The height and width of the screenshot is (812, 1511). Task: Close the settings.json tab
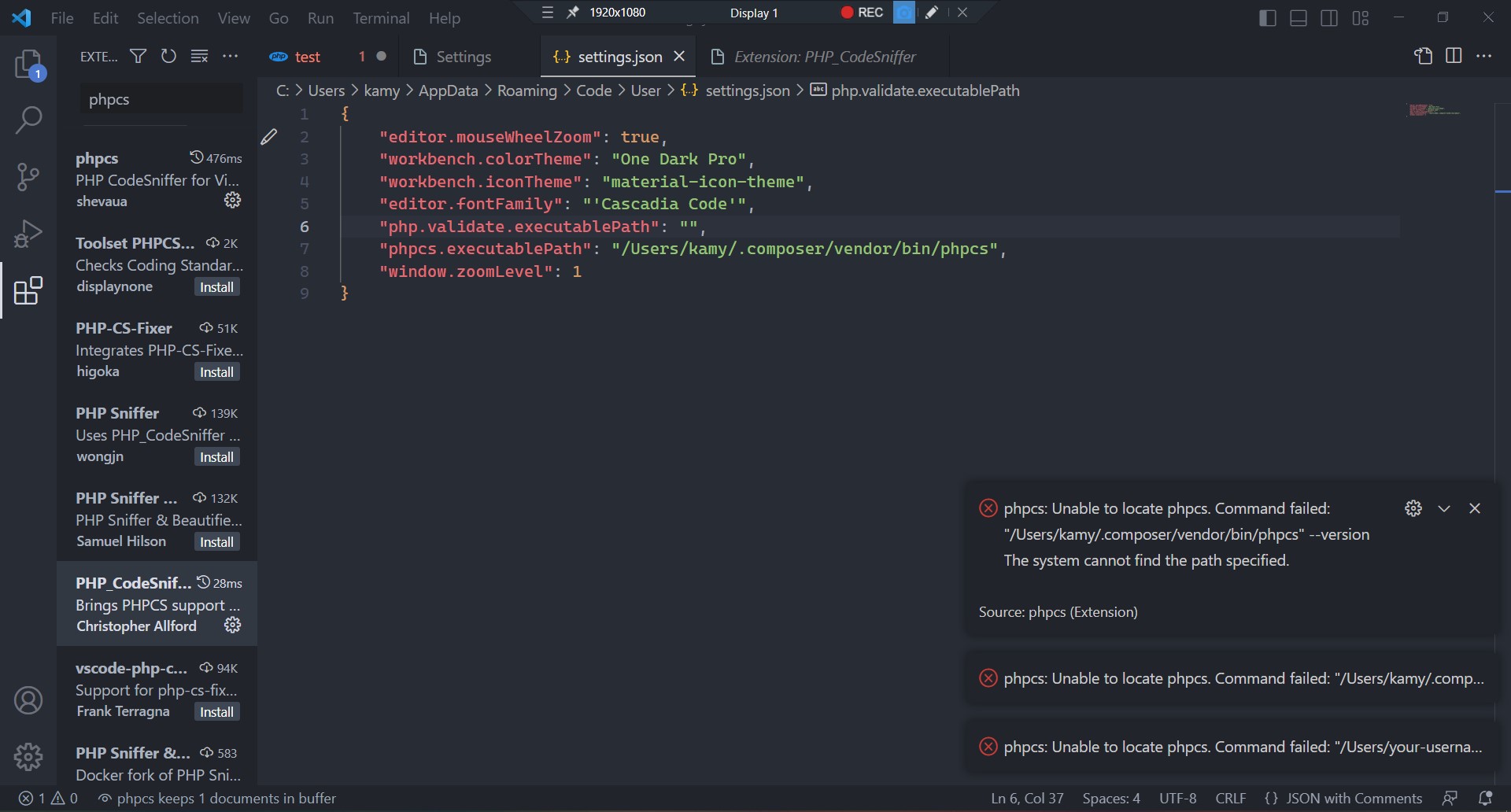(x=679, y=57)
